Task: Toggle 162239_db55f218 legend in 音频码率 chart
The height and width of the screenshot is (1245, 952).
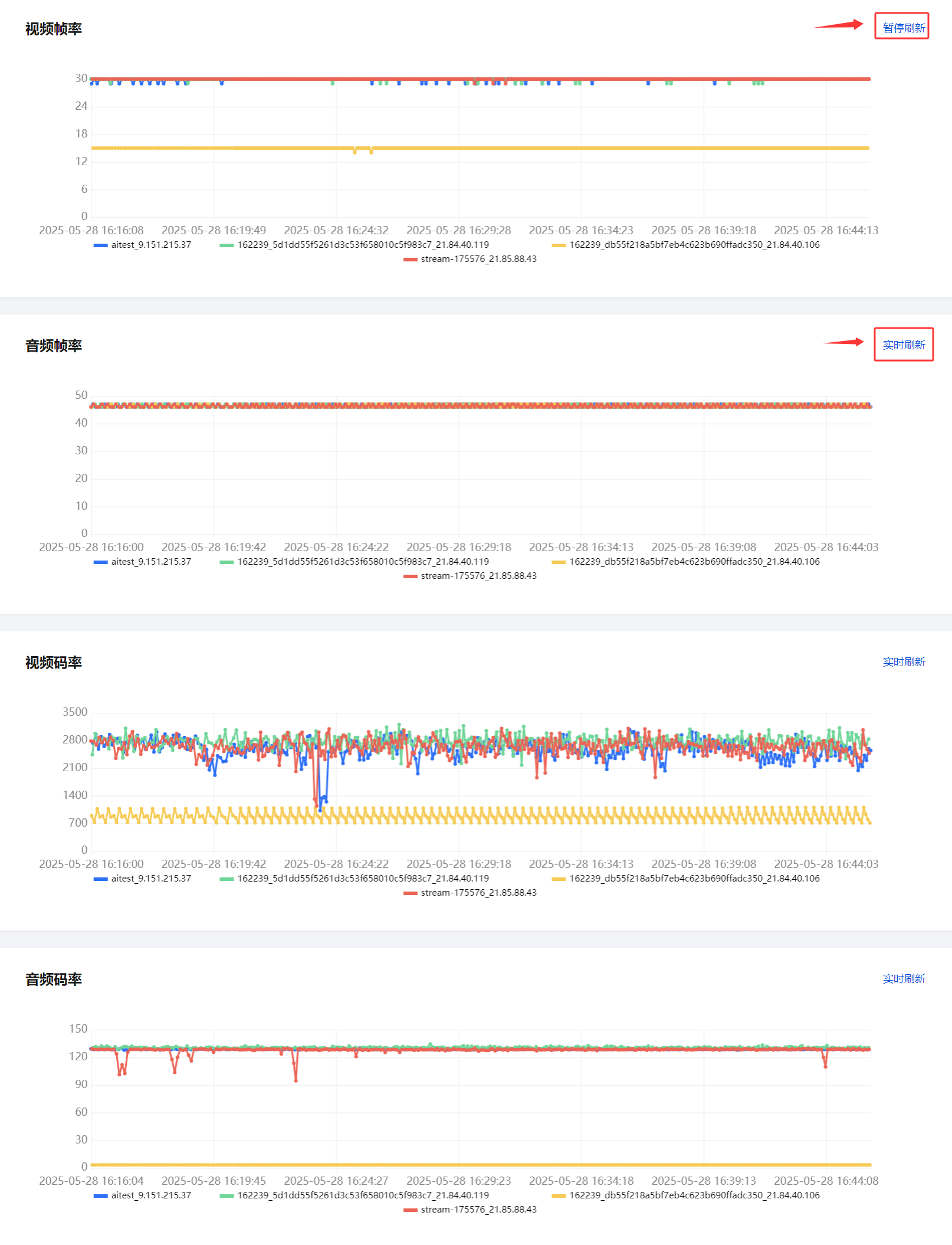Action: pyautogui.click(x=685, y=1195)
